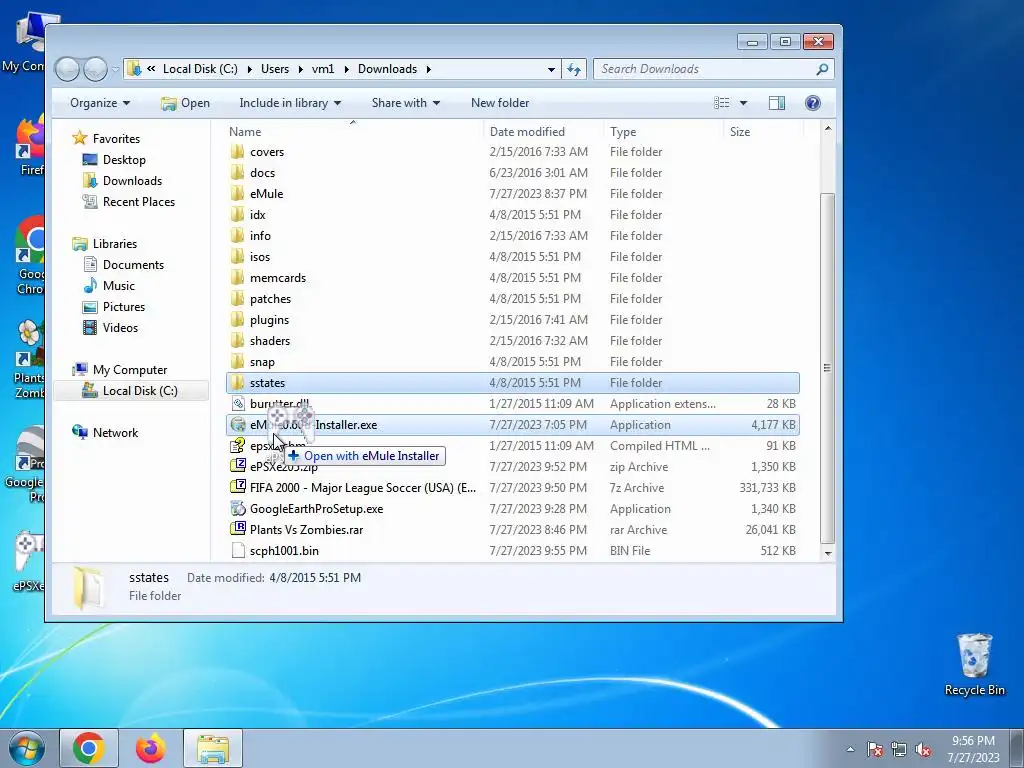The width and height of the screenshot is (1024, 768).
Task: Click Users in the address path
Action: (275, 69)
